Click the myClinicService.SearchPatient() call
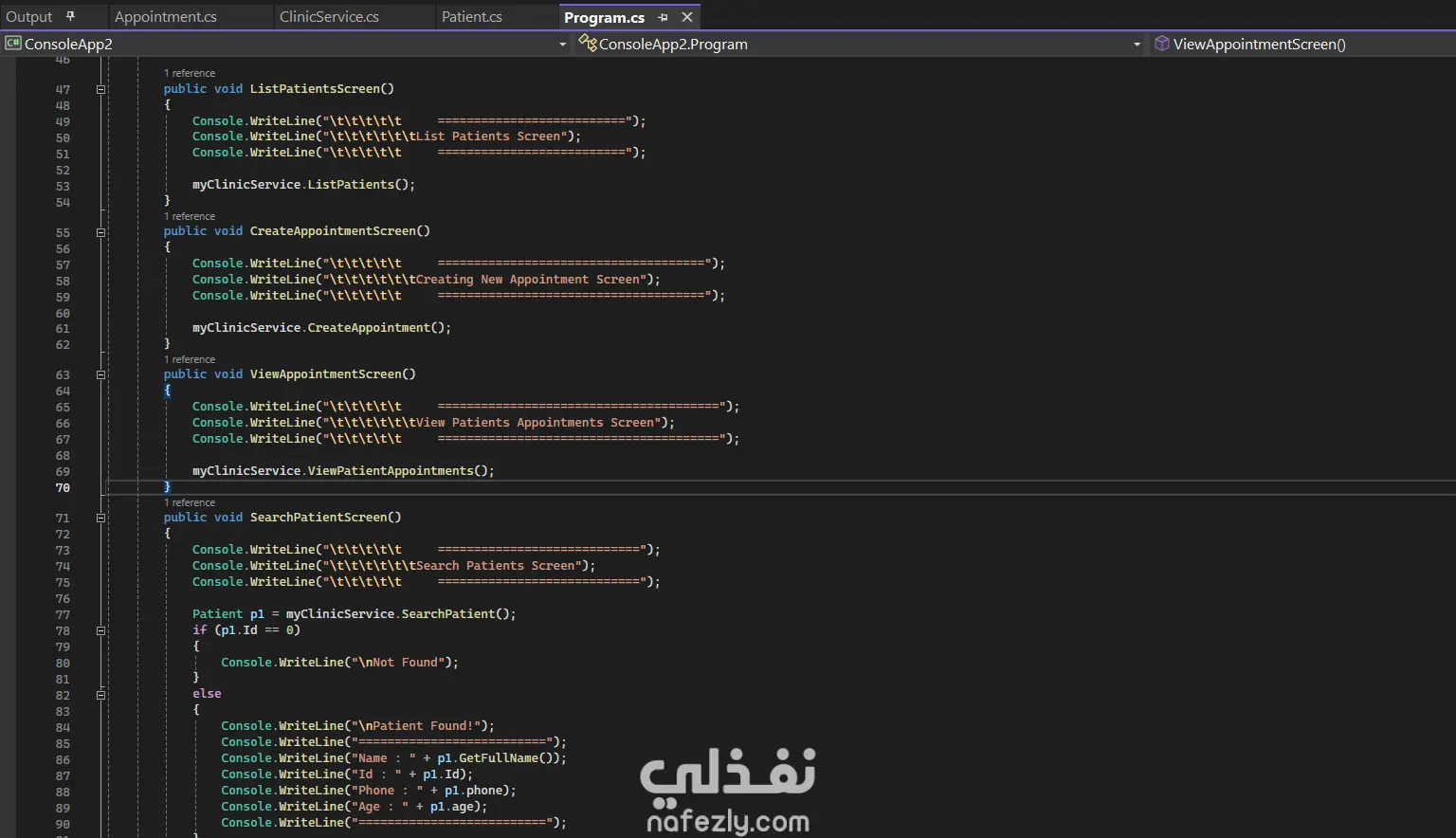 pos(397,613)
